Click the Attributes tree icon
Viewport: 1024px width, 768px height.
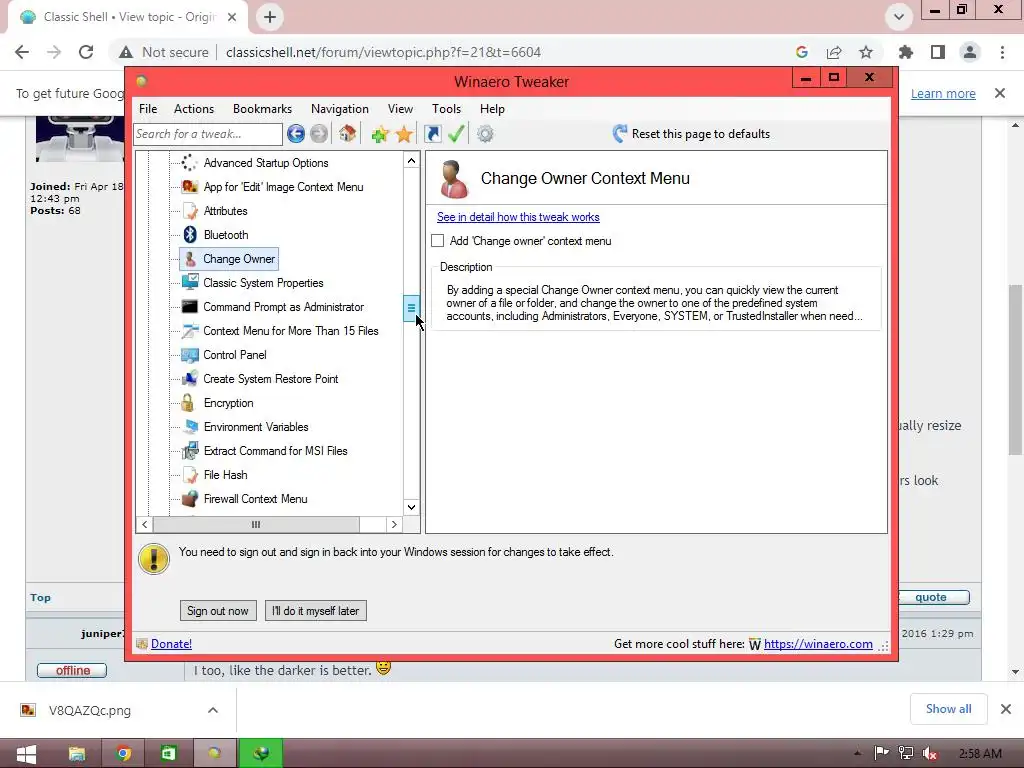pos(189,211)
